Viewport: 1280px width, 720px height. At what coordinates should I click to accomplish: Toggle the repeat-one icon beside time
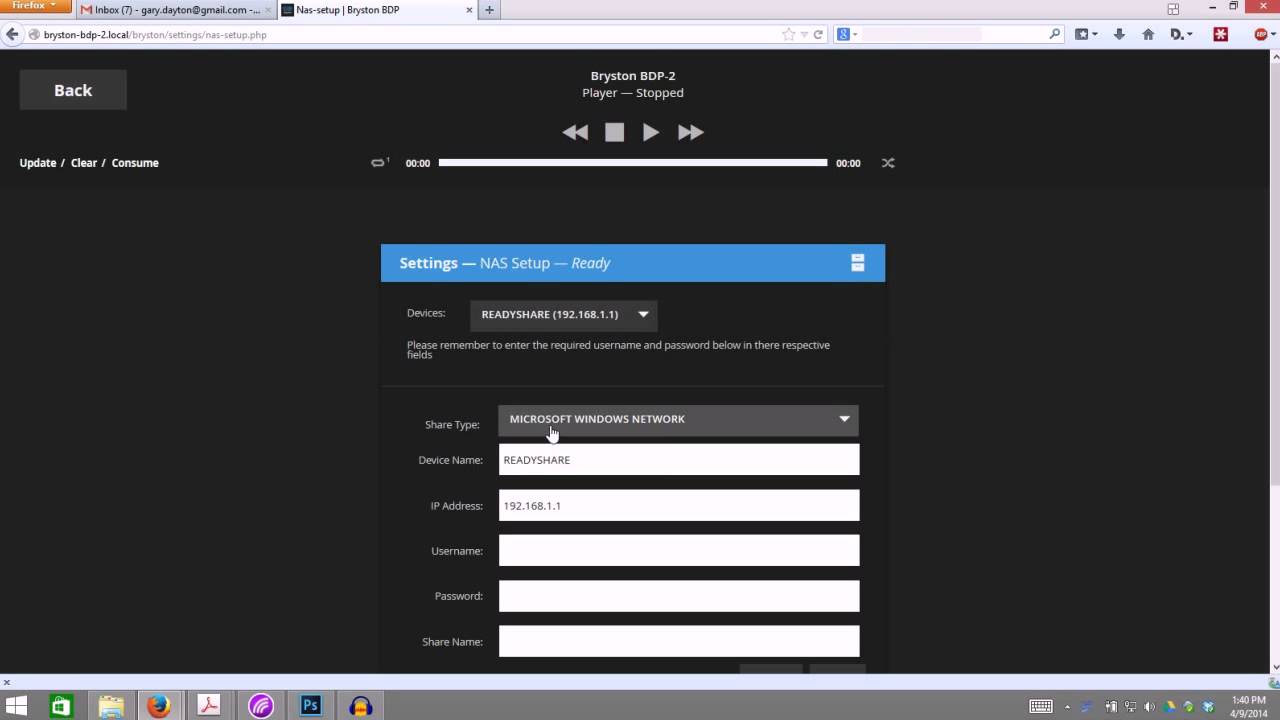[x=380, y=162]
